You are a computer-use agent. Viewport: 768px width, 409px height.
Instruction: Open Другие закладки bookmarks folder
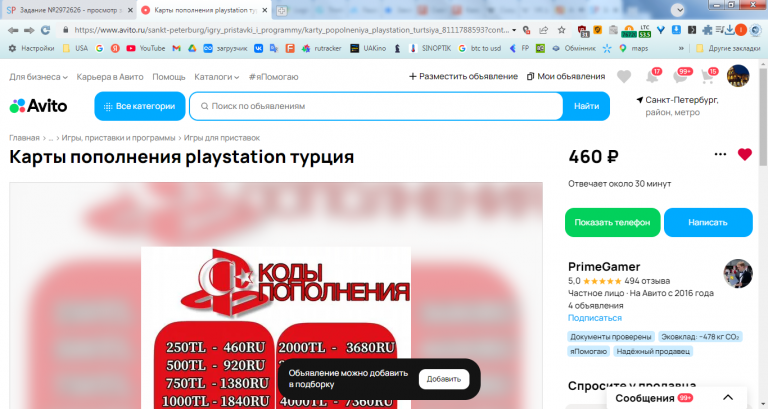[x=728, y=48]
